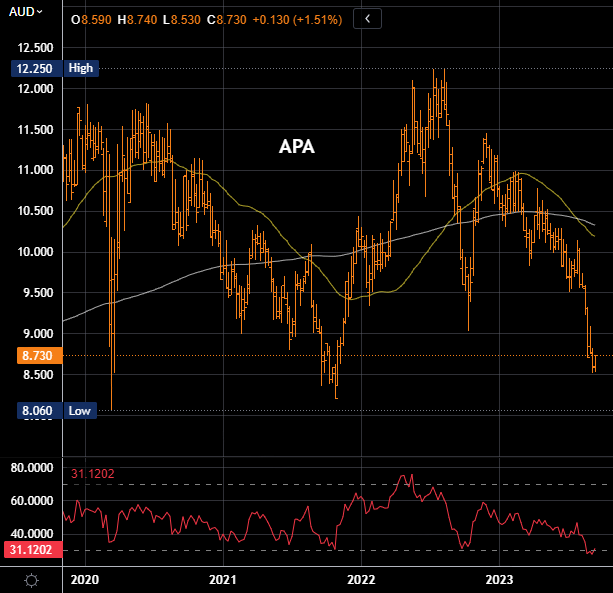
Task: Click the 10.000 price axis level
Action: click(x=34, y=252)
